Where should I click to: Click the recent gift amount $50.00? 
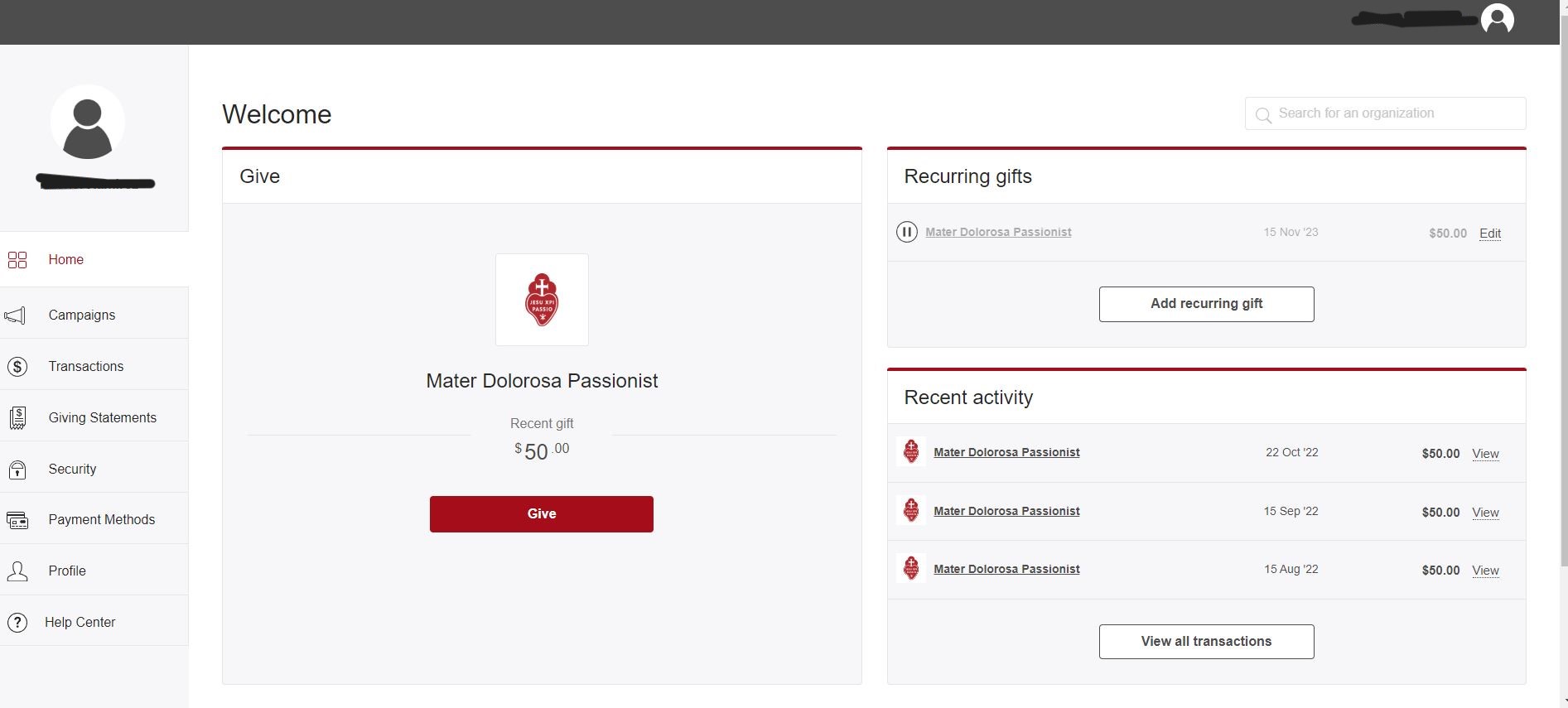point(542,451)
